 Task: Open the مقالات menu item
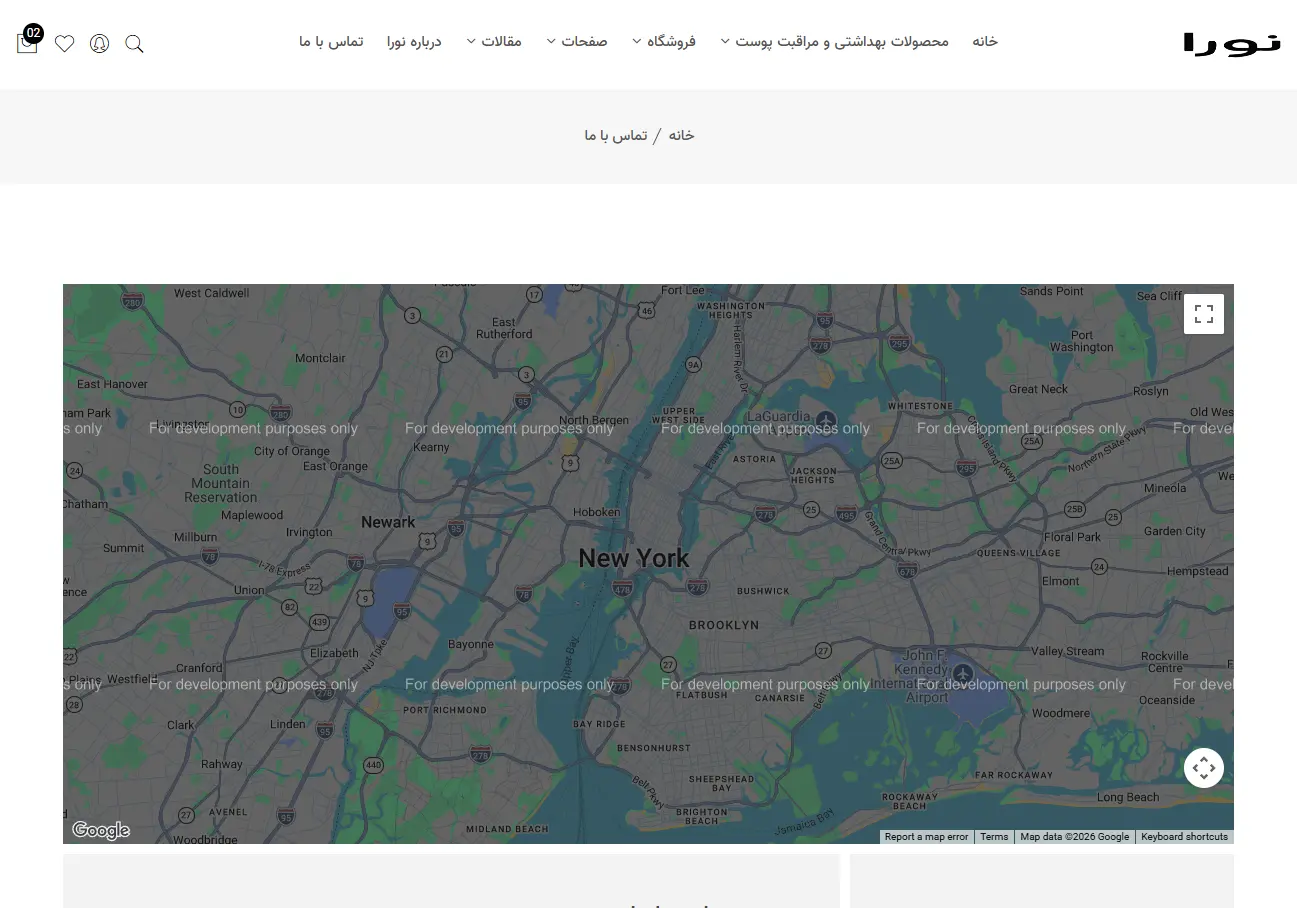(x=502, y=42)
